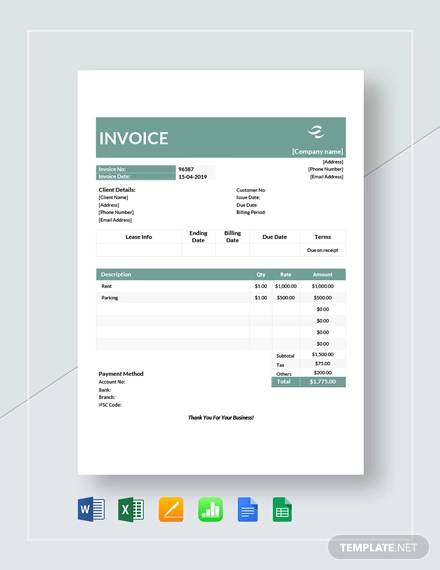This screenshot has width=440, height=570.
Task: Select the Billing Date column header
Action: [x=232, y=237]
